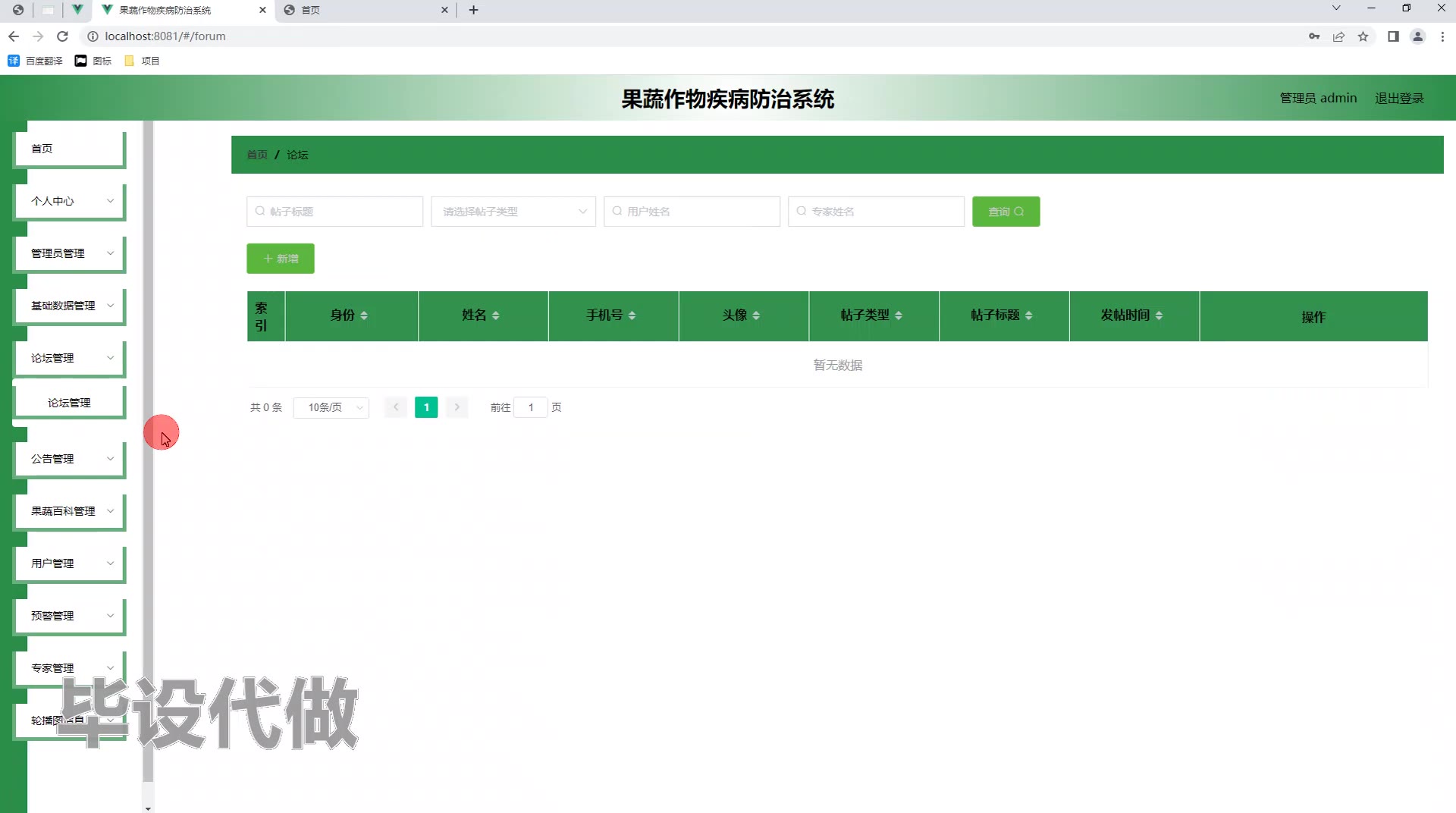The height and width of the screenshot is (813, 1456).
Task: Sort table by 帖子标题 column
Action: click(x=1029, y=315)
